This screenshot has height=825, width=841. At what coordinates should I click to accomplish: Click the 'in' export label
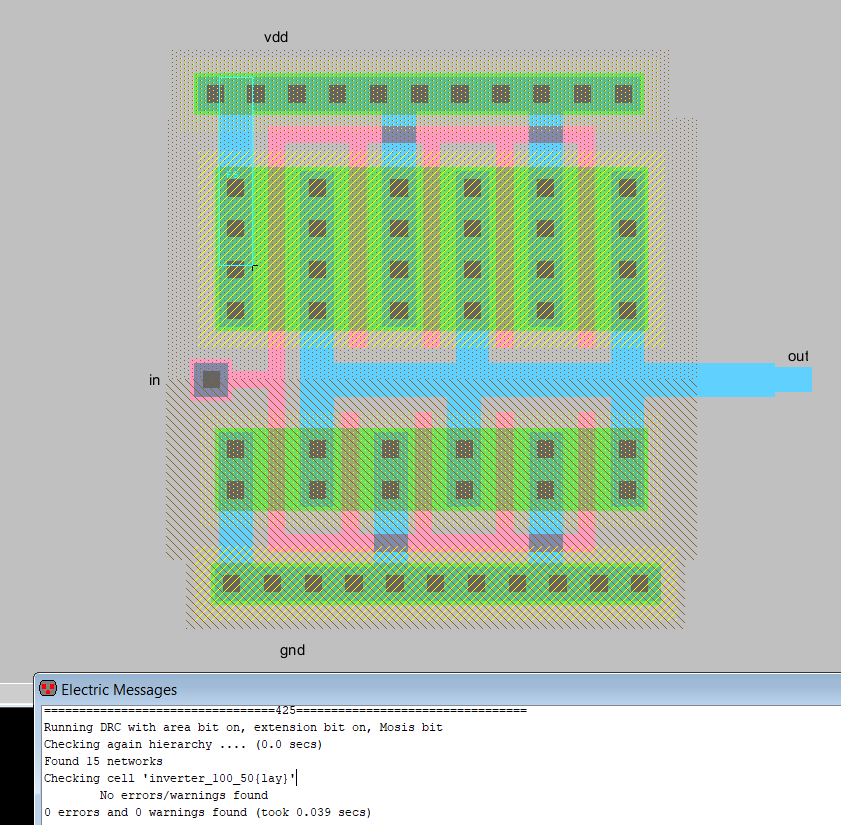coord(154,380)
